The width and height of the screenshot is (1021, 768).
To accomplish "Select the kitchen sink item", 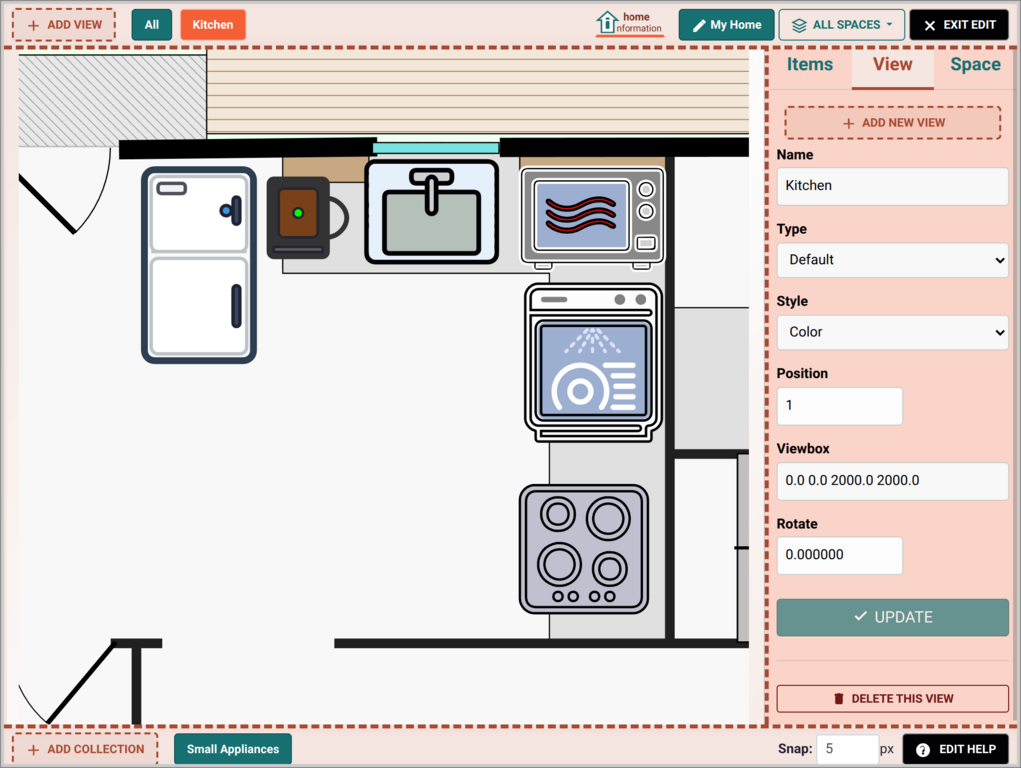I will tap(432, 212).
